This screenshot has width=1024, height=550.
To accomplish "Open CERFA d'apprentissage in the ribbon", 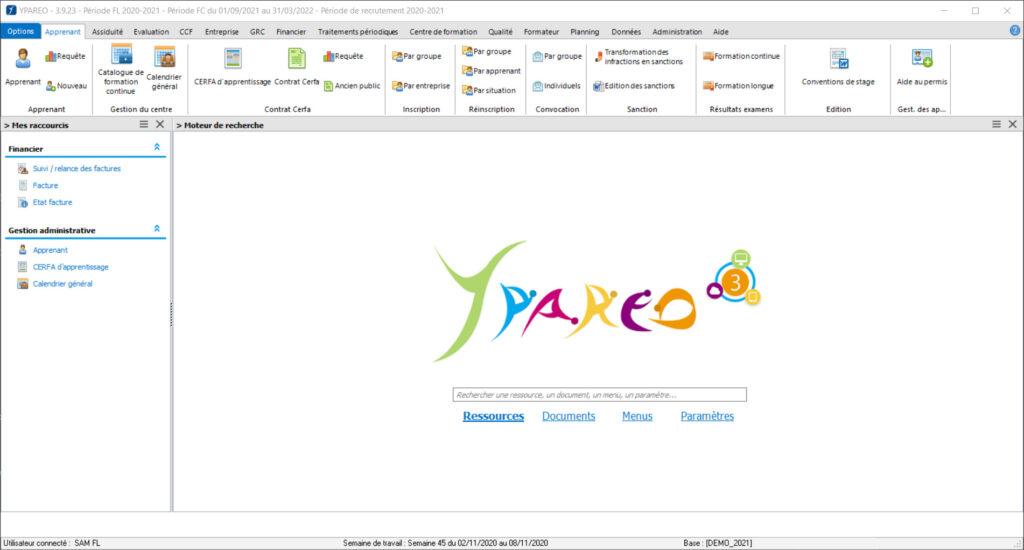I will (x=232, y=67).
